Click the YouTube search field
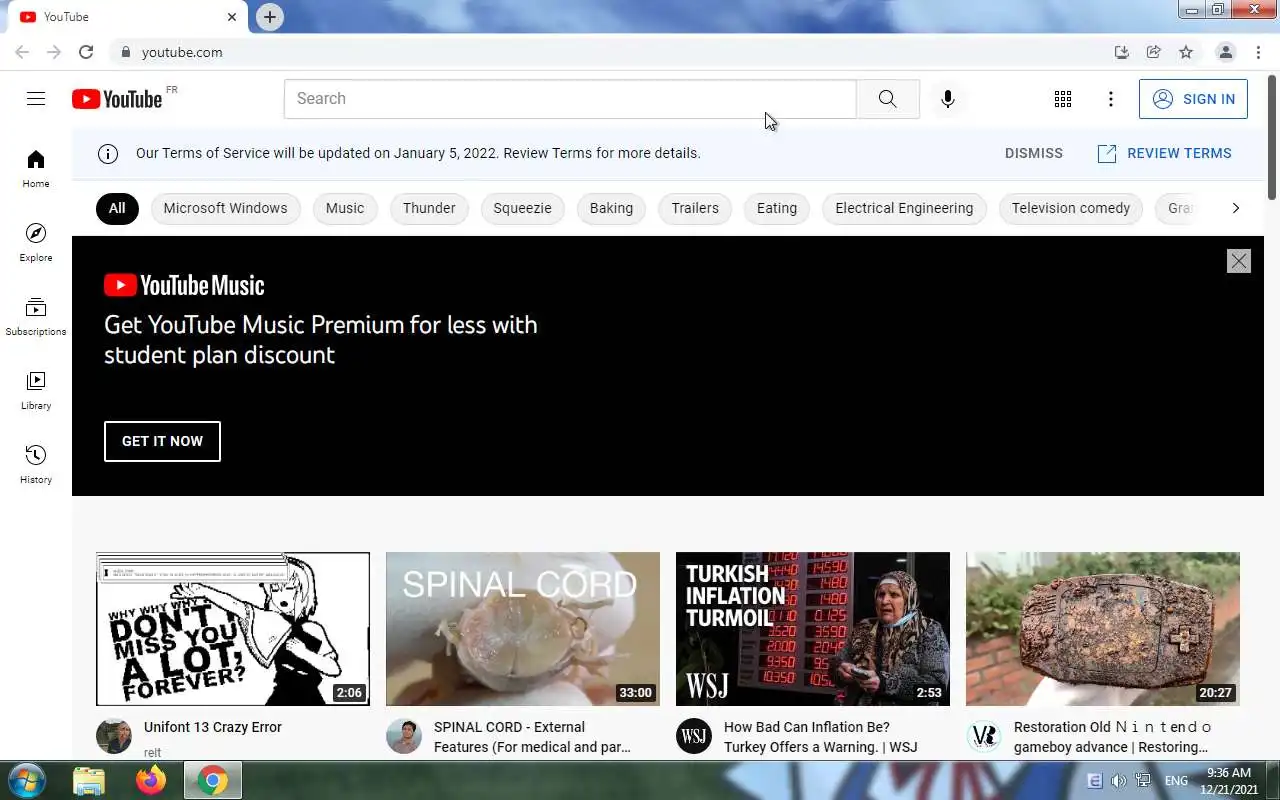 tap(570, 98)
